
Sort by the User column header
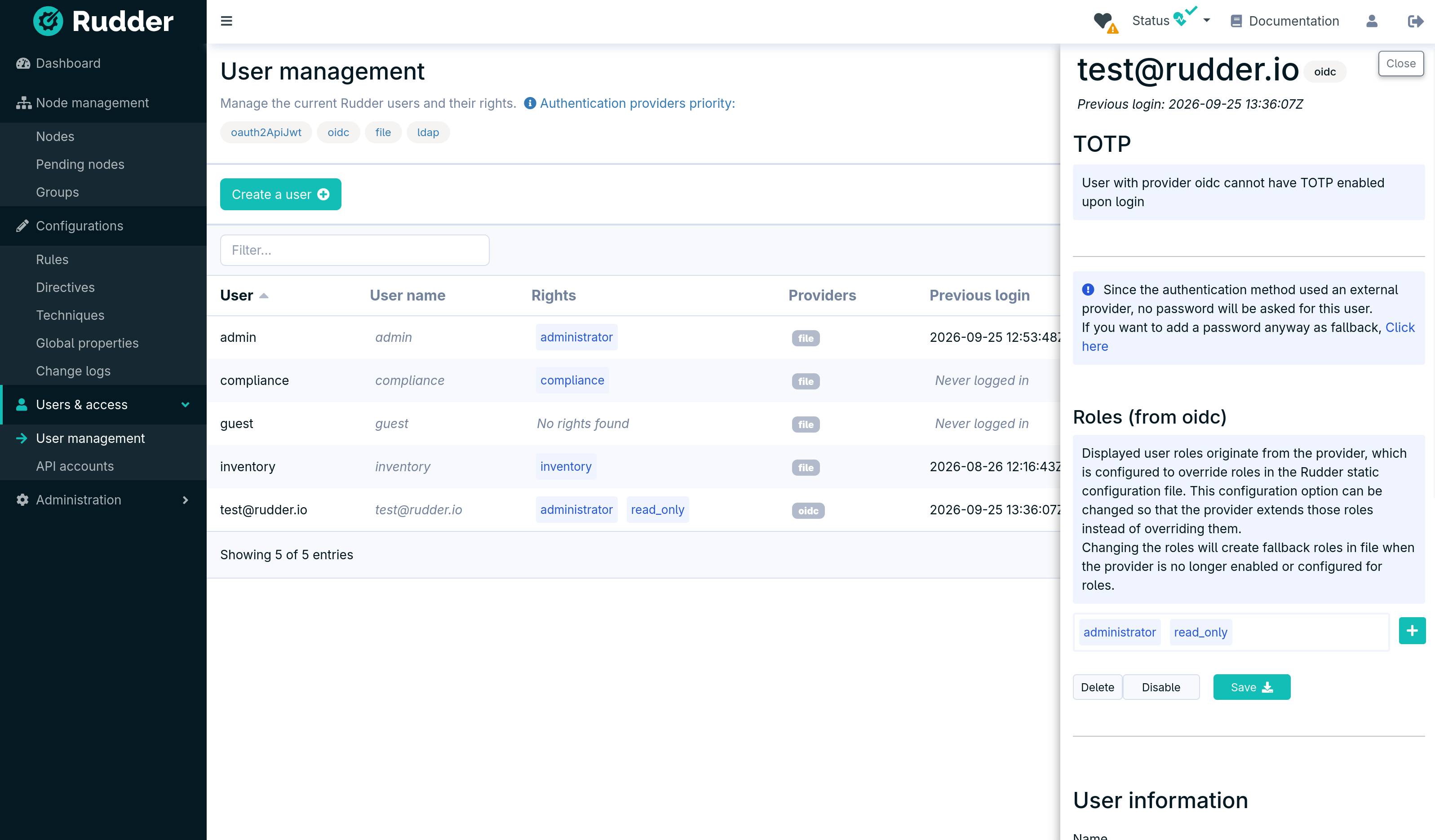click(244, 295)
